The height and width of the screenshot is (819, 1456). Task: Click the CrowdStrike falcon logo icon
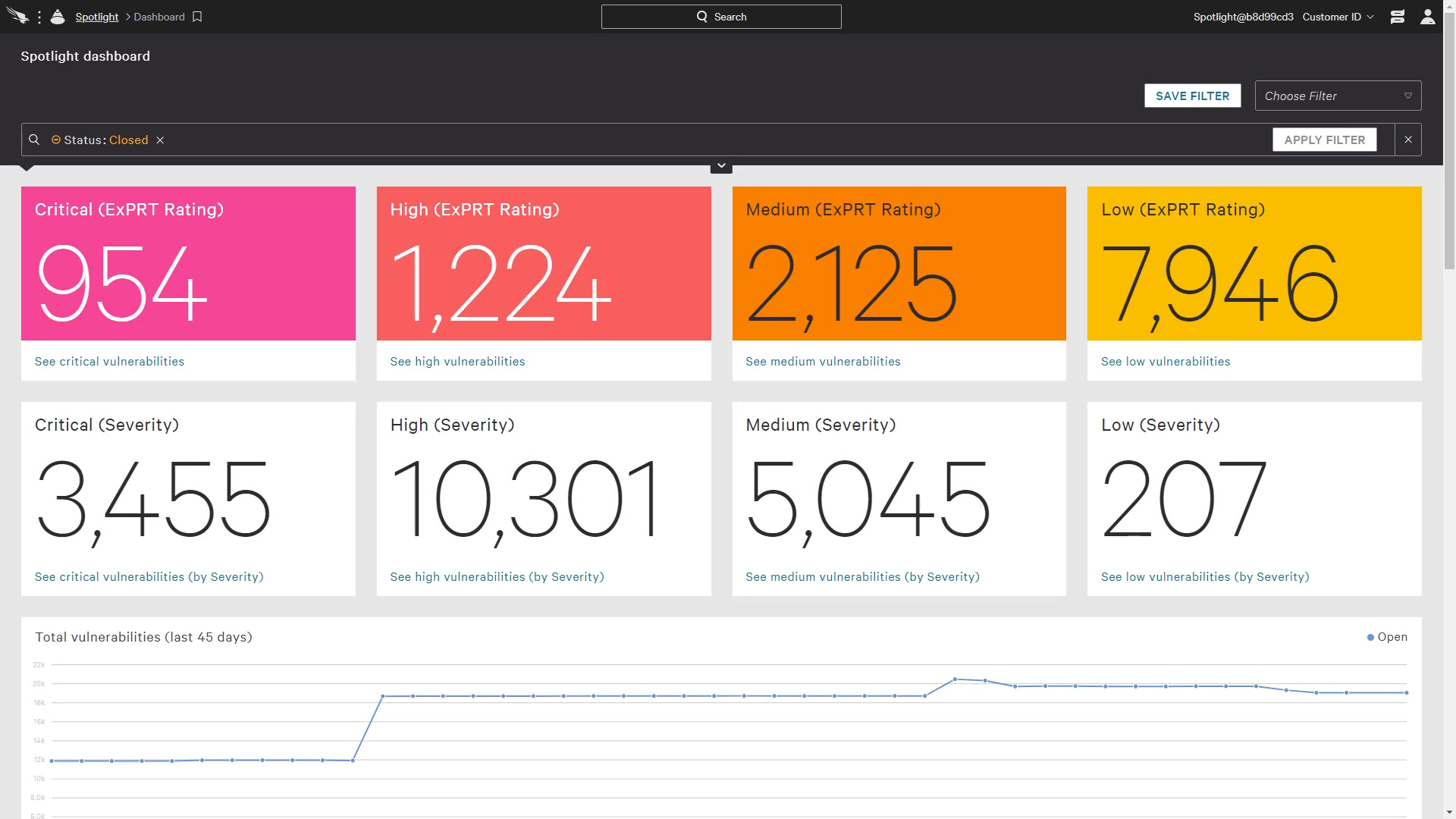coord(17,17)
